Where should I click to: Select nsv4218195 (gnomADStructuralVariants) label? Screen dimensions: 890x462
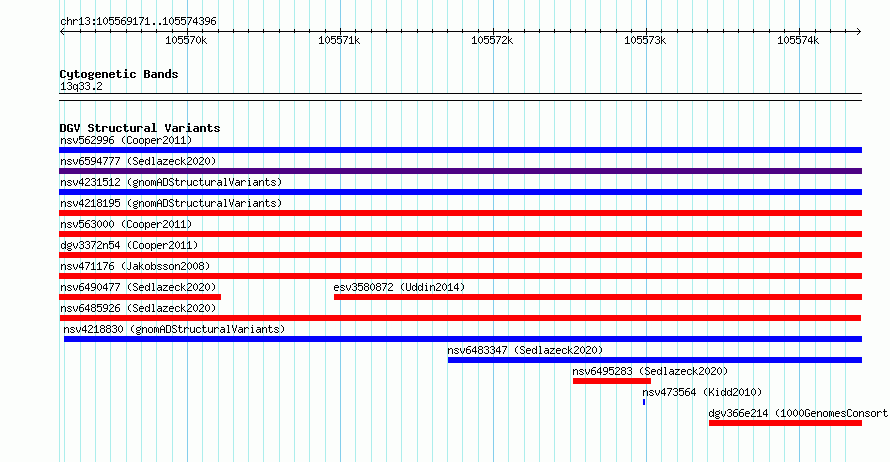coord(171,203)
